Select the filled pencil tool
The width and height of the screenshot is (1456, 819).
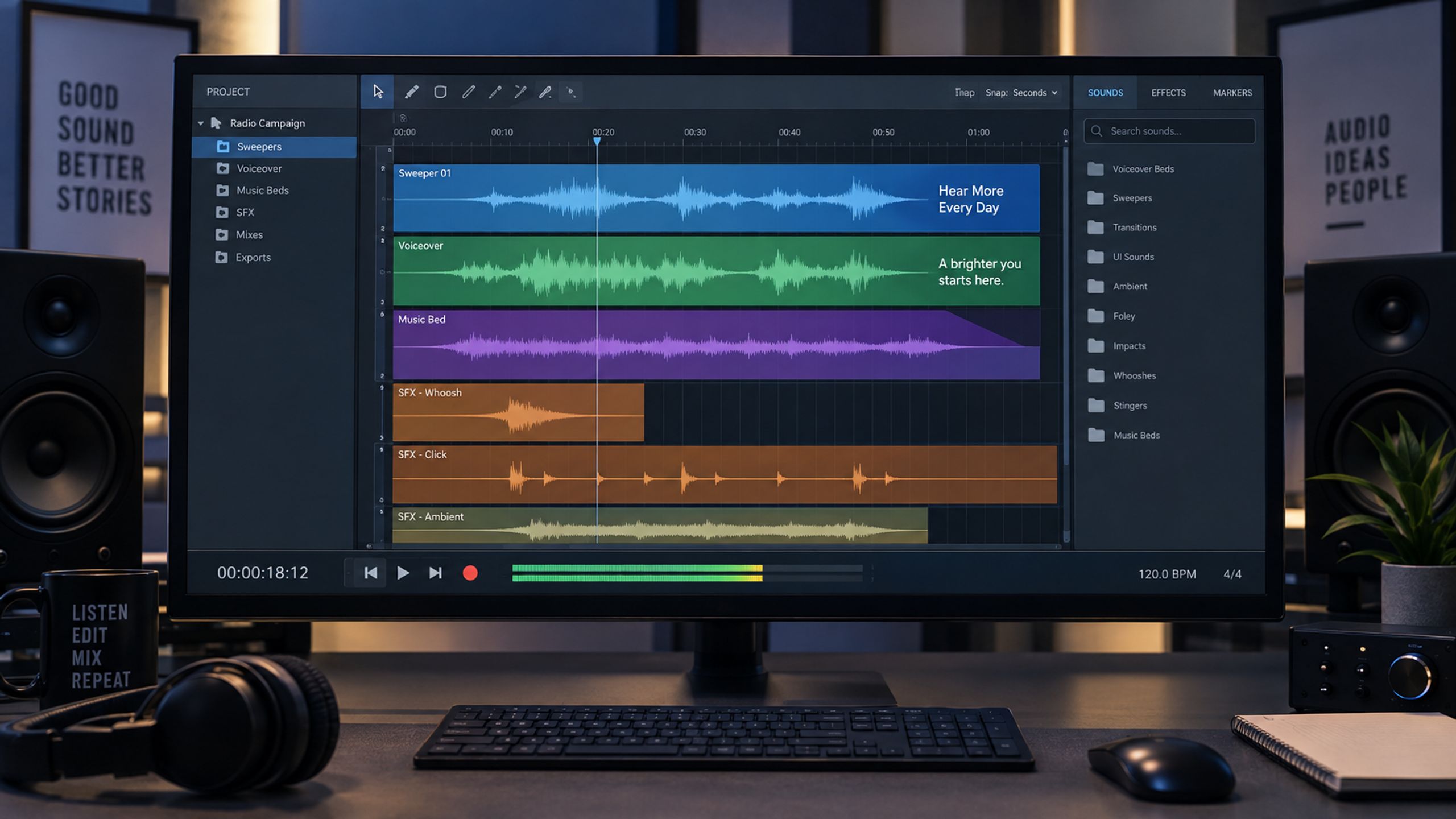412,92
